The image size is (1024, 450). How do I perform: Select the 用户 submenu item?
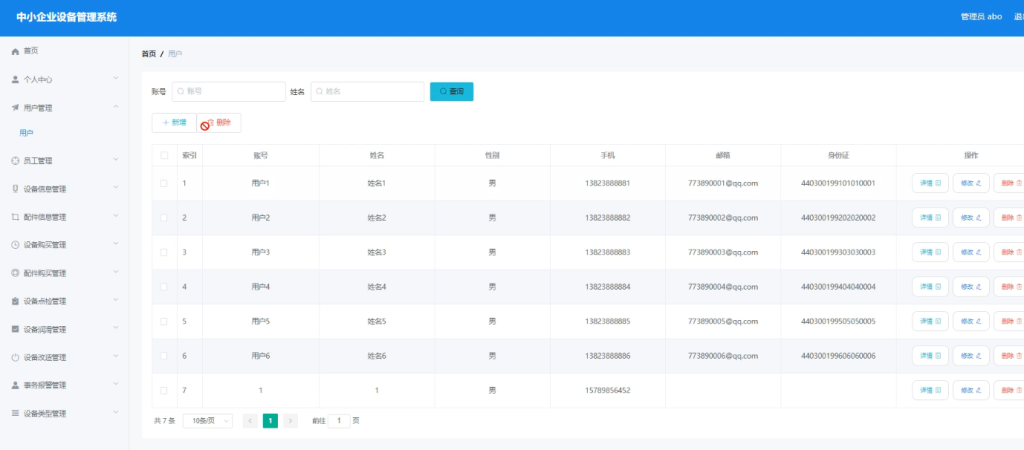click(26, 133)
